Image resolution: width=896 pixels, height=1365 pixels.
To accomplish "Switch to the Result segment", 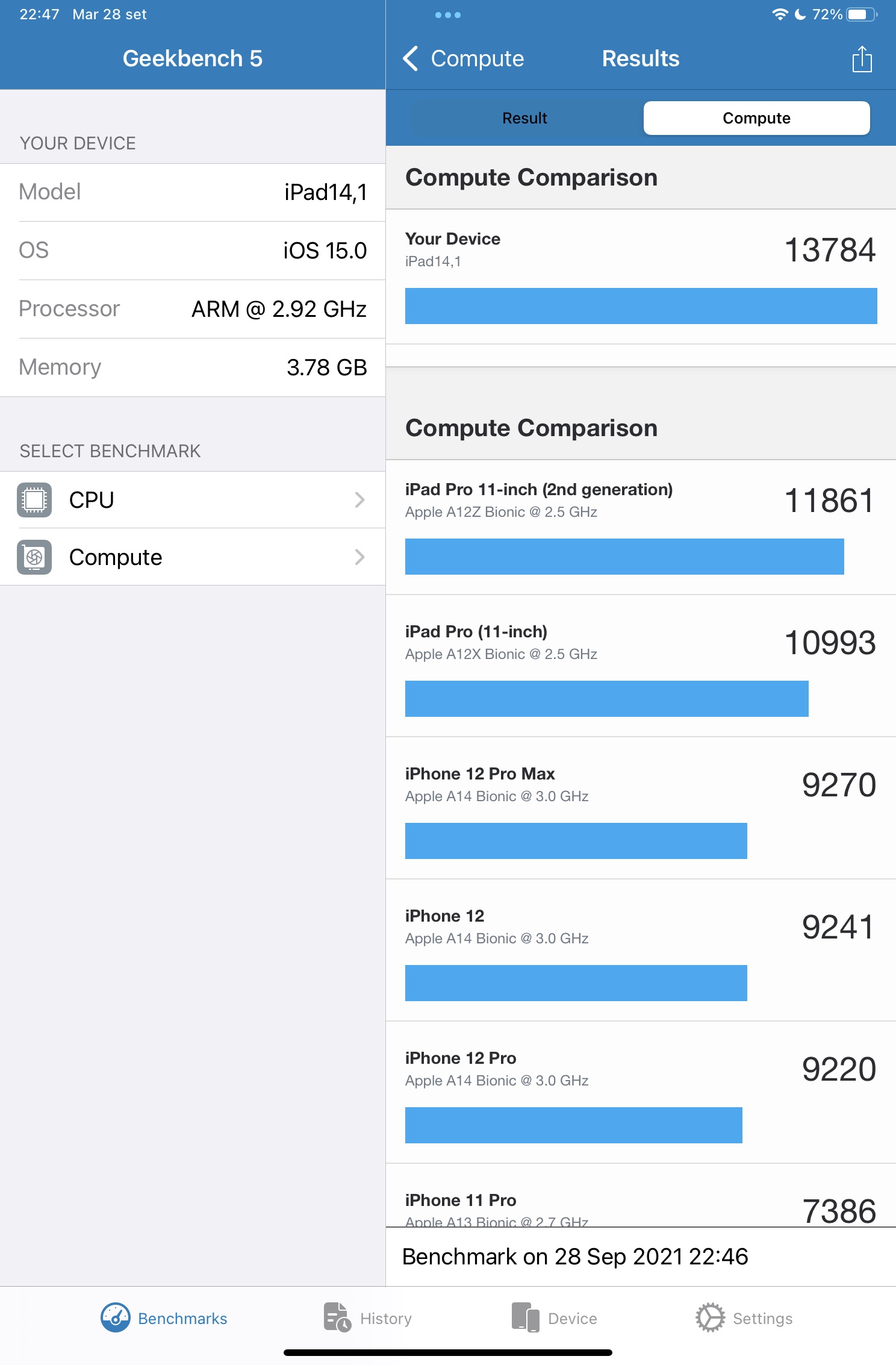I will point(524,118).
